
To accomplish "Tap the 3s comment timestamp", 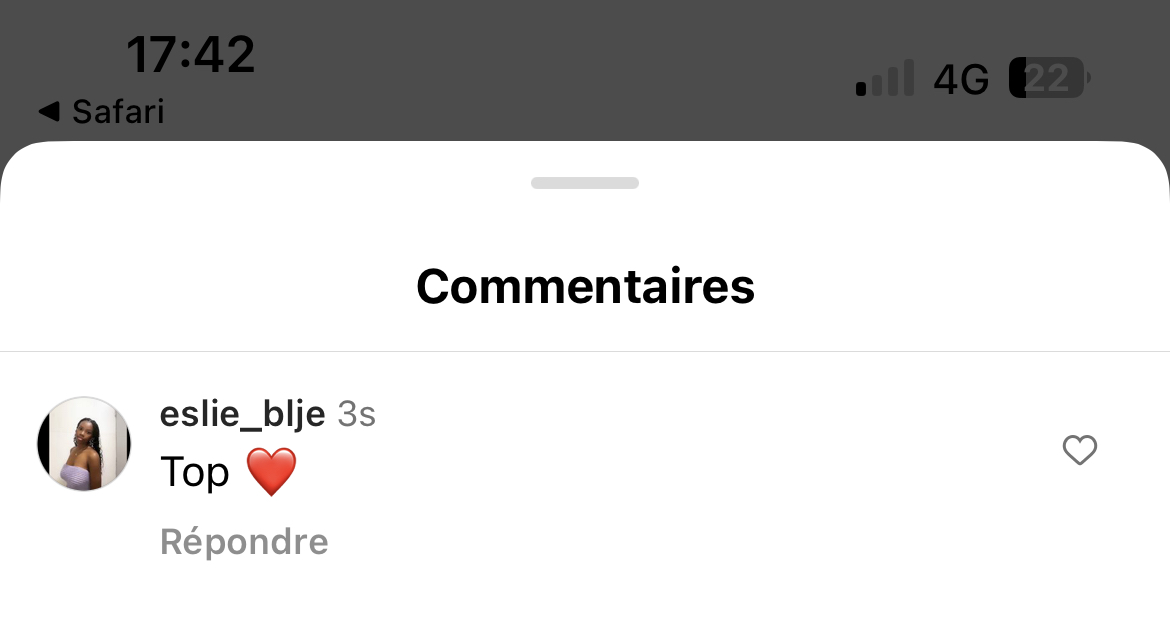I will 357,414.
